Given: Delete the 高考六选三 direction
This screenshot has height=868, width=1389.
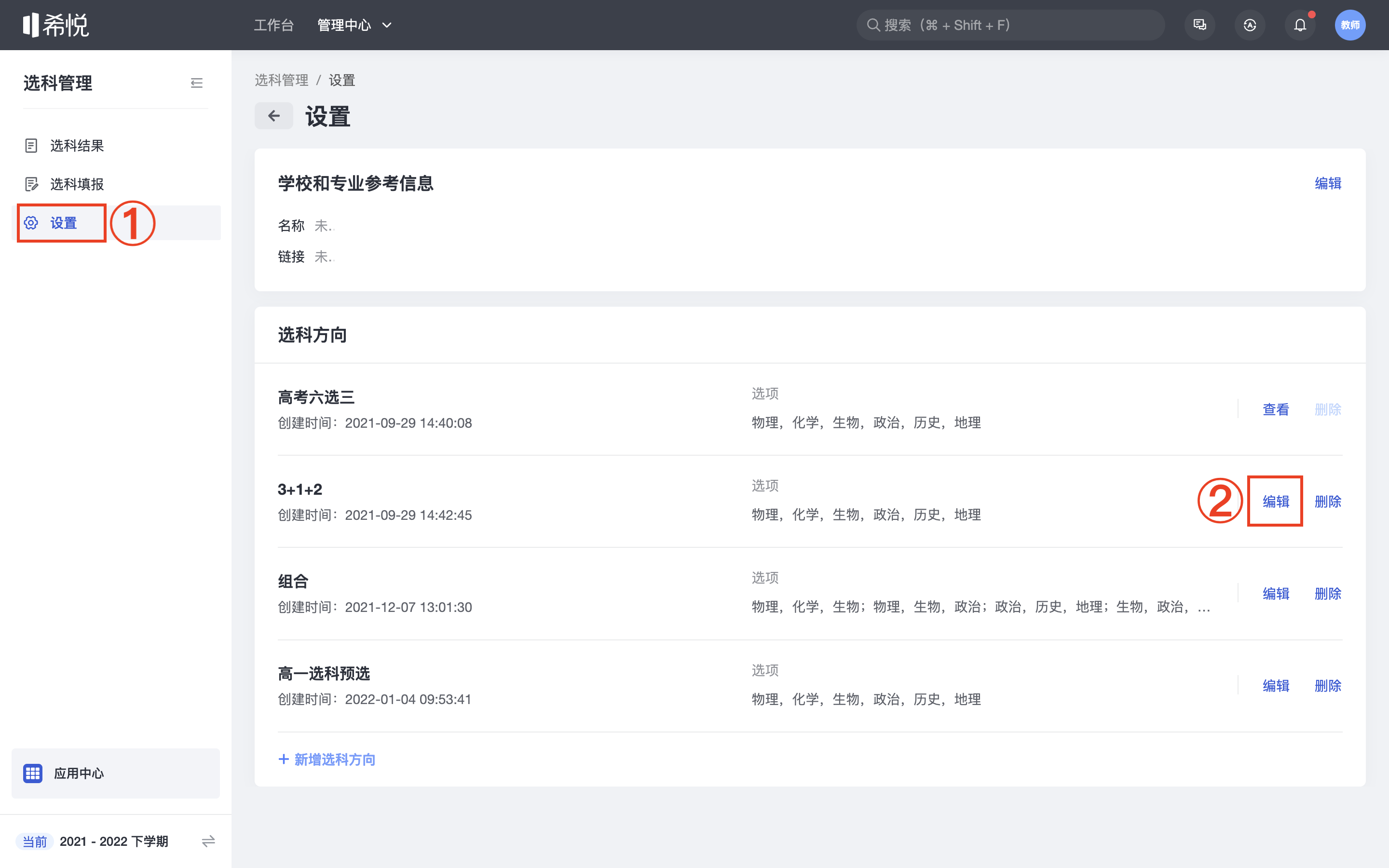Looking at the screenshot, I should pos(1328,409).
